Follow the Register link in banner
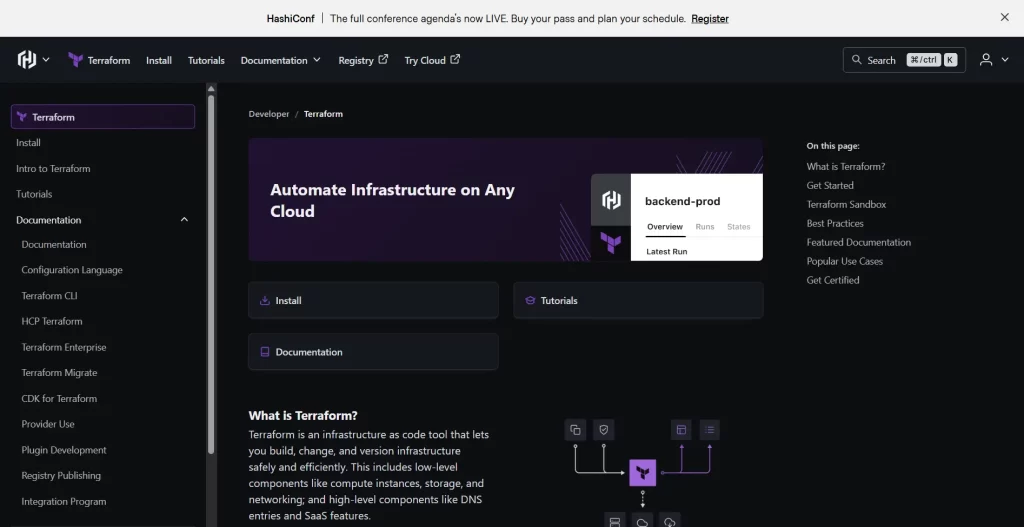 click(x=710, y=18)
